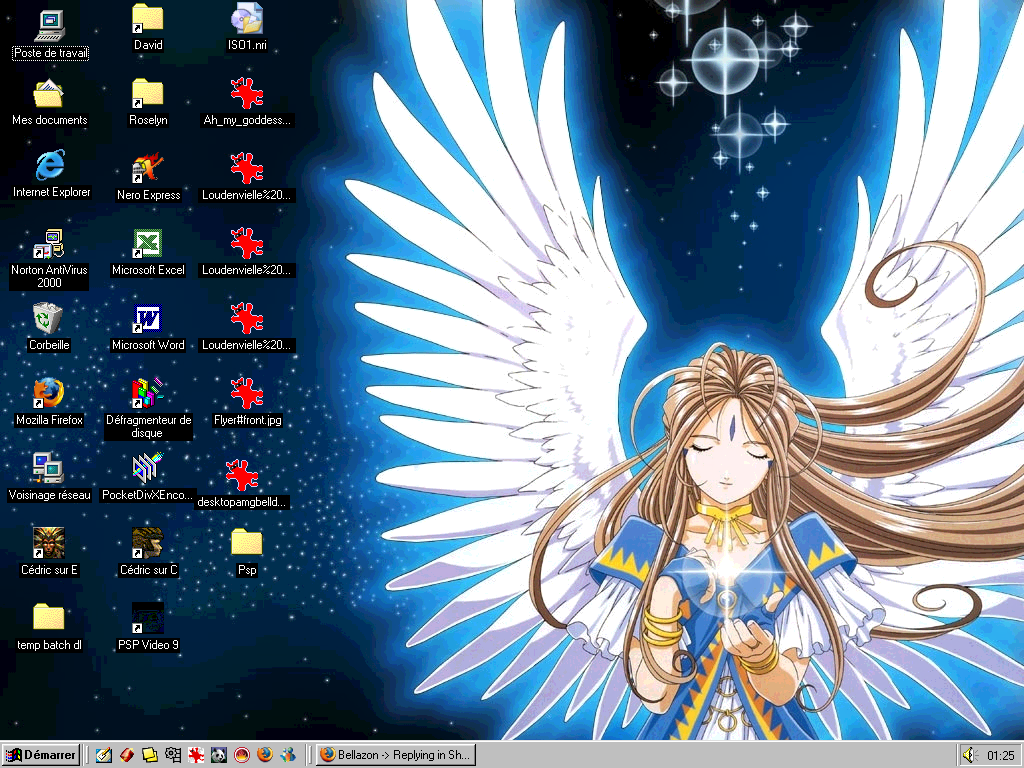Launch the red splat IrfanView quick launch icon
1024x768 pixels.
(x=196, y=755)
